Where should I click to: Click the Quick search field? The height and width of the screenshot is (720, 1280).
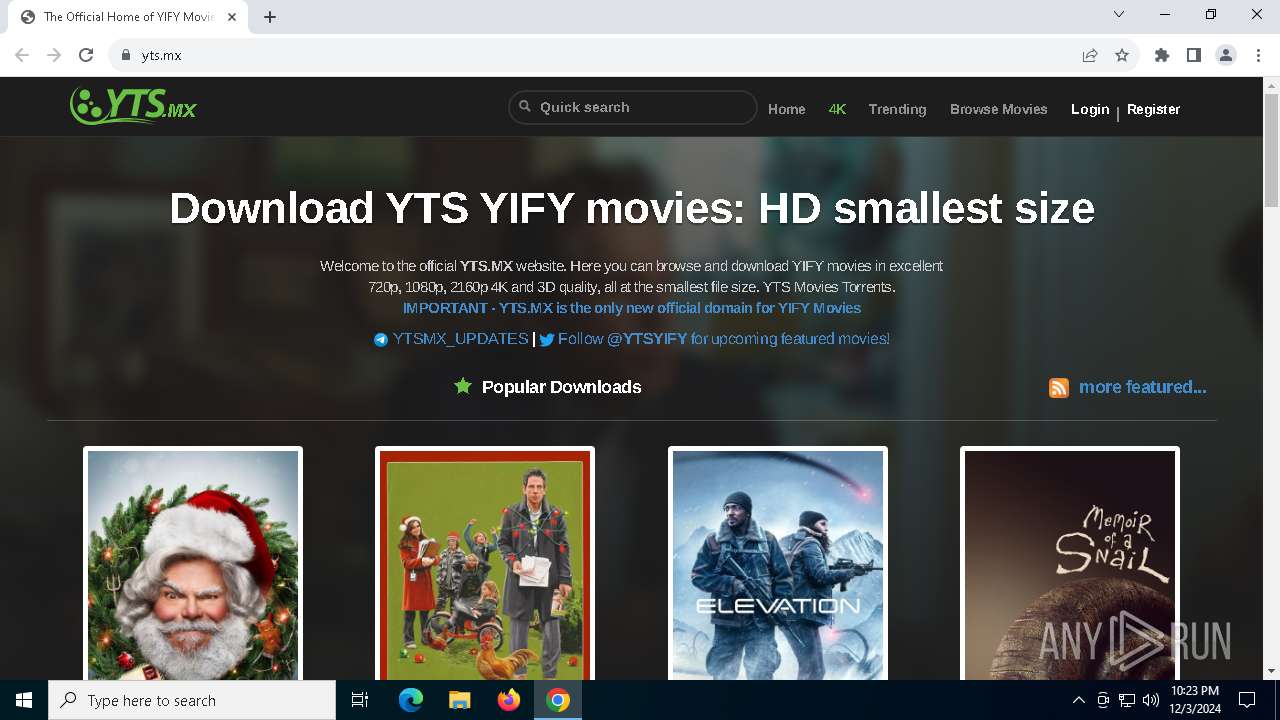pos(633,107)
